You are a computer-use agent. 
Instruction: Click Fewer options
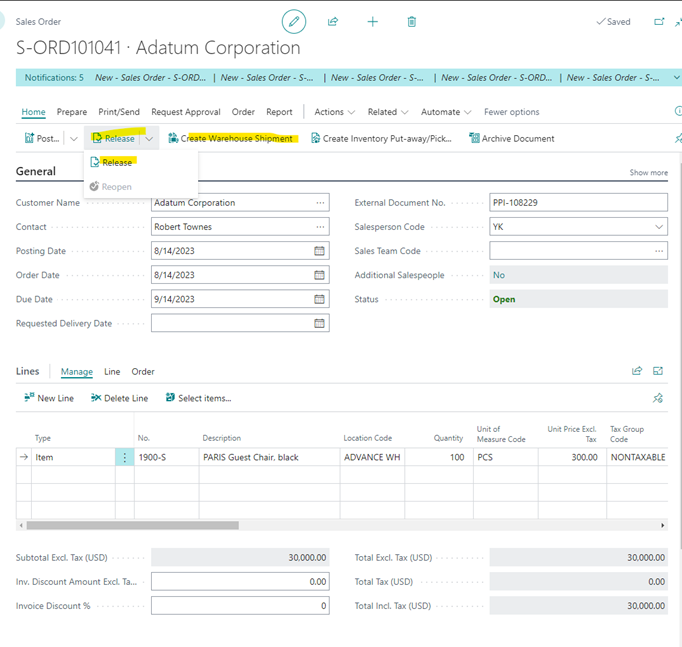click(x=512, y=112)
